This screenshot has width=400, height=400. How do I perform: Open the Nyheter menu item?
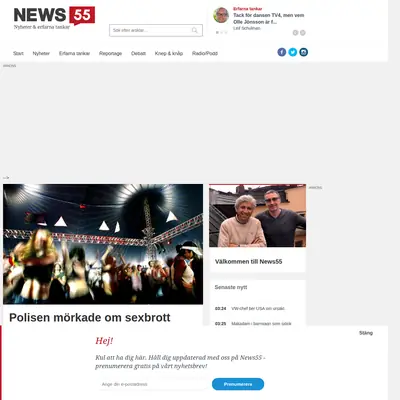pyautogui.click(x=41, y=53)
